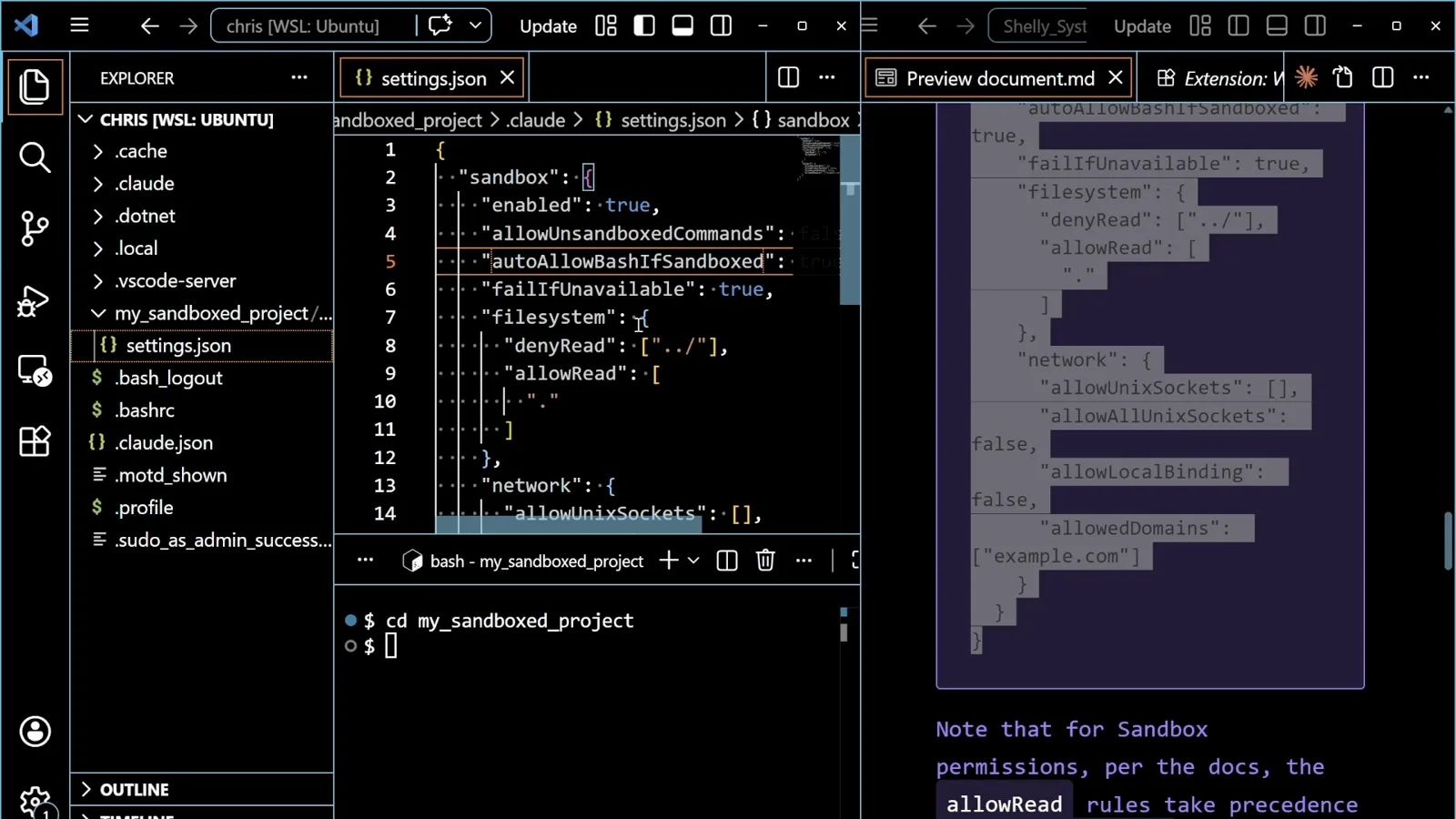Image resolution: width=1456 pixels, height=819 pixels.
Task: Open the Run and Debug view
Action: [35, 300]
